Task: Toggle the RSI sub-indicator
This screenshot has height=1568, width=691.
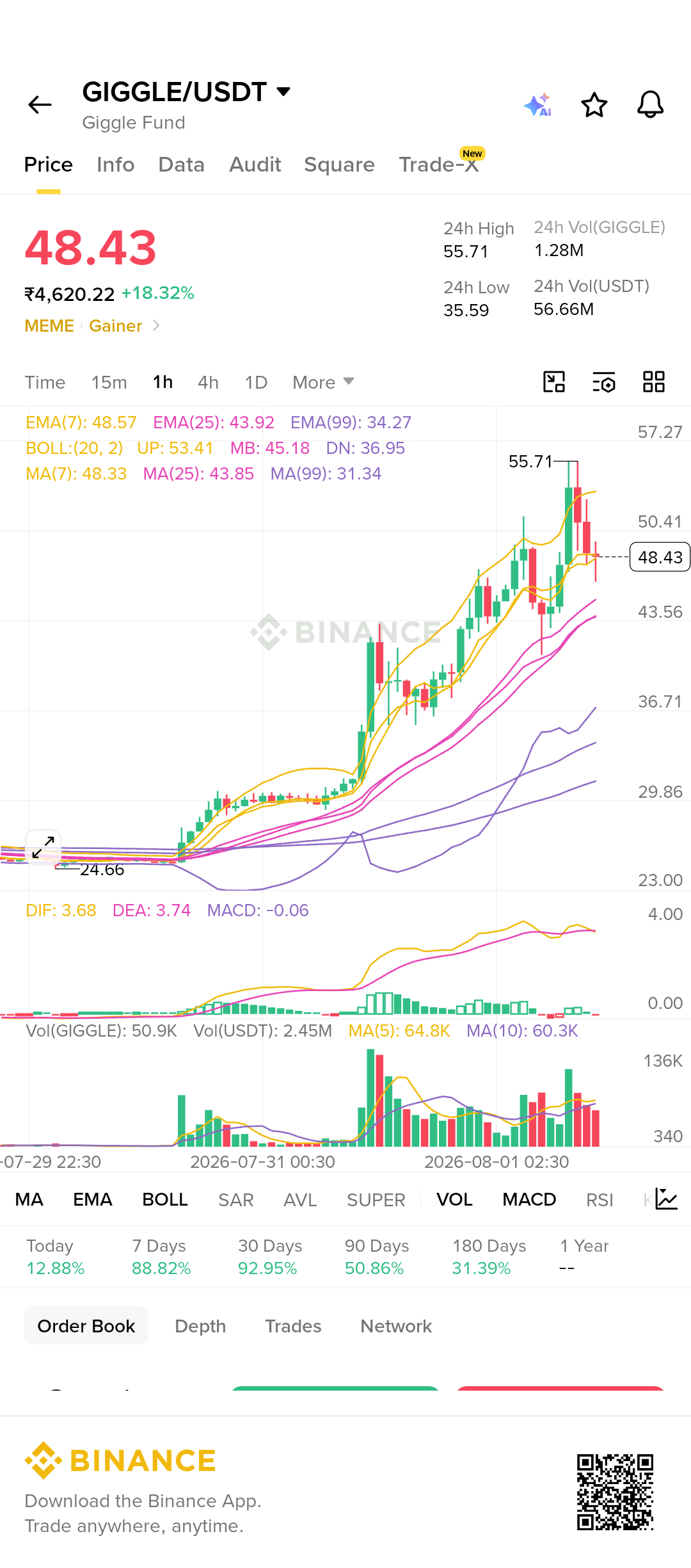Action: [x=600, y=1199]
